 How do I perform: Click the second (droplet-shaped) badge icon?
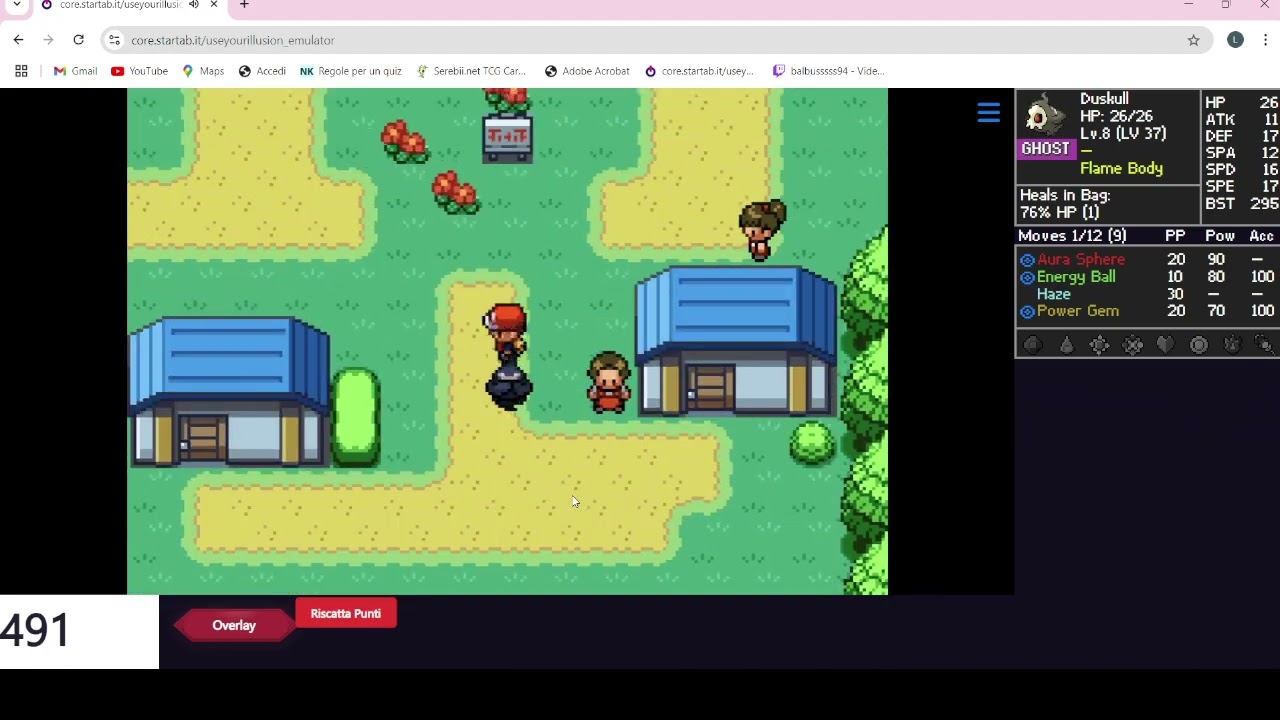point(1066,345)
